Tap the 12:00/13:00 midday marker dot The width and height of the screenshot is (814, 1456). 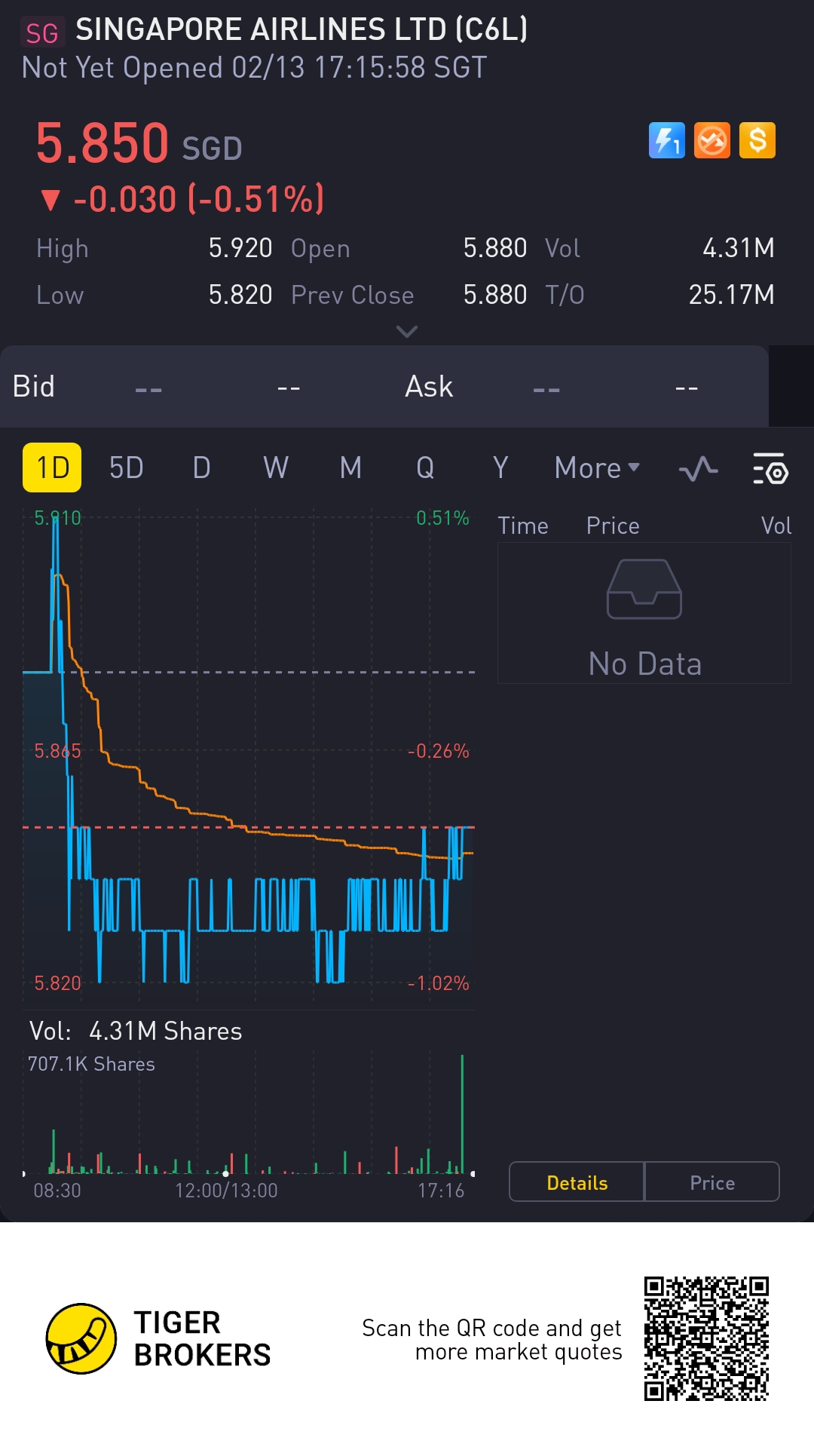tap(226, 1173)
